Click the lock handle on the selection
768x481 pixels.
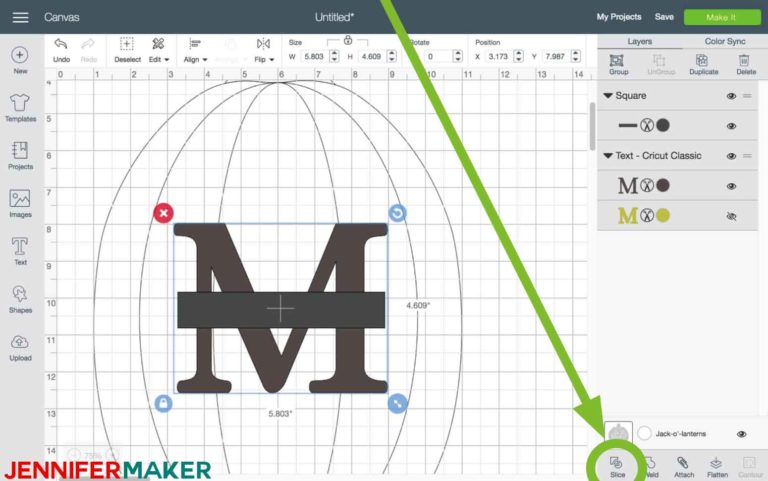164,404
